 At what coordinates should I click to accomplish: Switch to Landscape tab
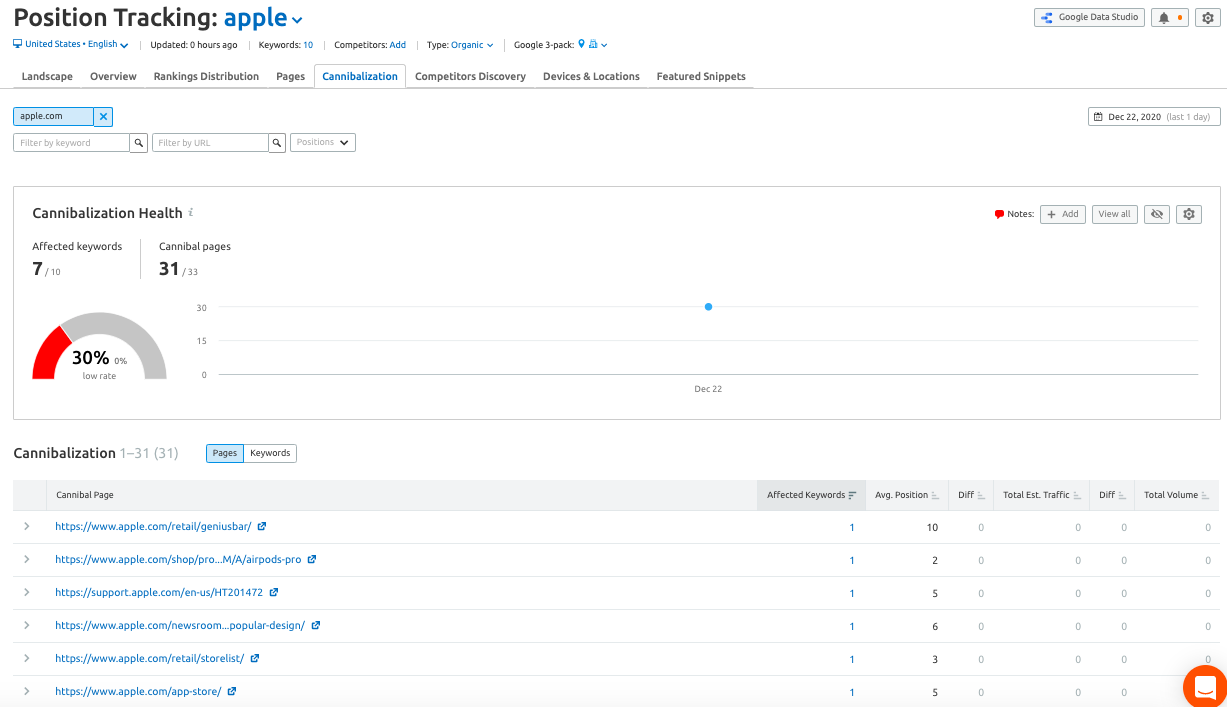[x=47, y=76]
